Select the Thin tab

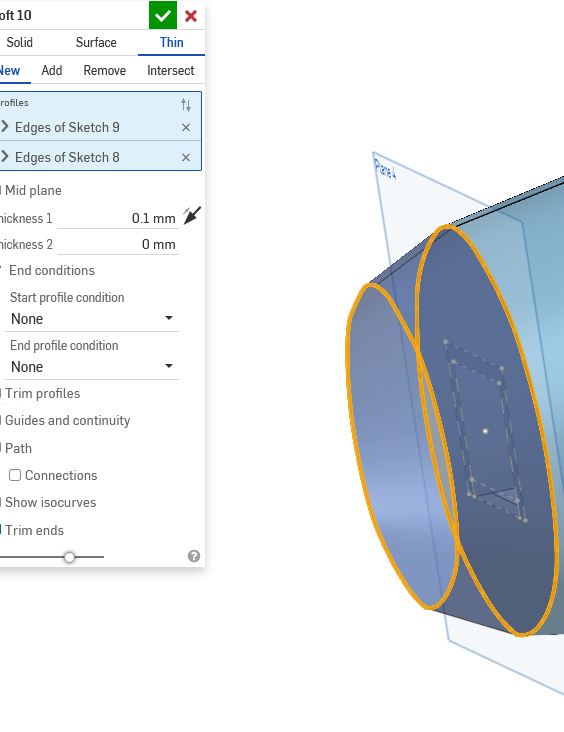tap(171, 42)
